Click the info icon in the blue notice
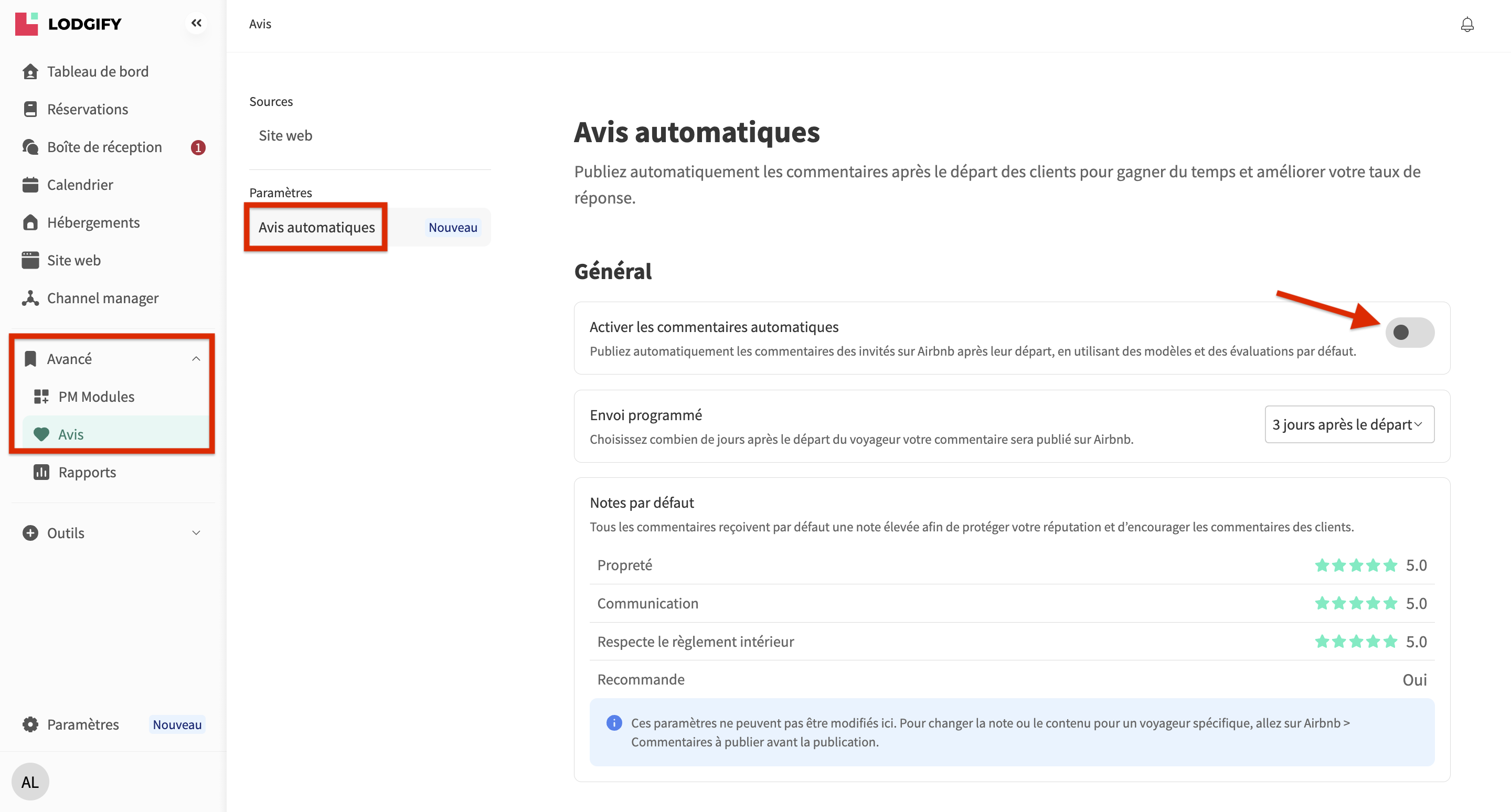1511x812 pixels. coord(613,723)
